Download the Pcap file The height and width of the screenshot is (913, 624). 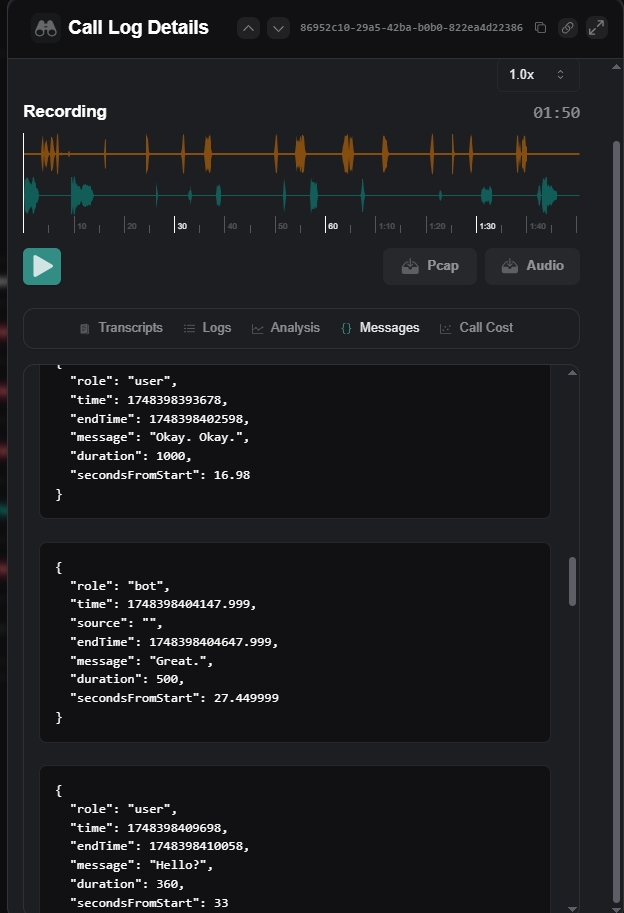(430, 266)
